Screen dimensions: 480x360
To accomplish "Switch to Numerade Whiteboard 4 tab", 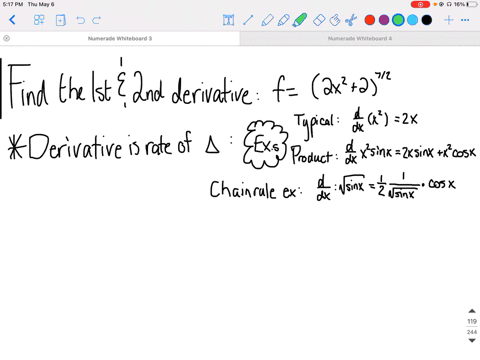I will (x=360, y=38).
